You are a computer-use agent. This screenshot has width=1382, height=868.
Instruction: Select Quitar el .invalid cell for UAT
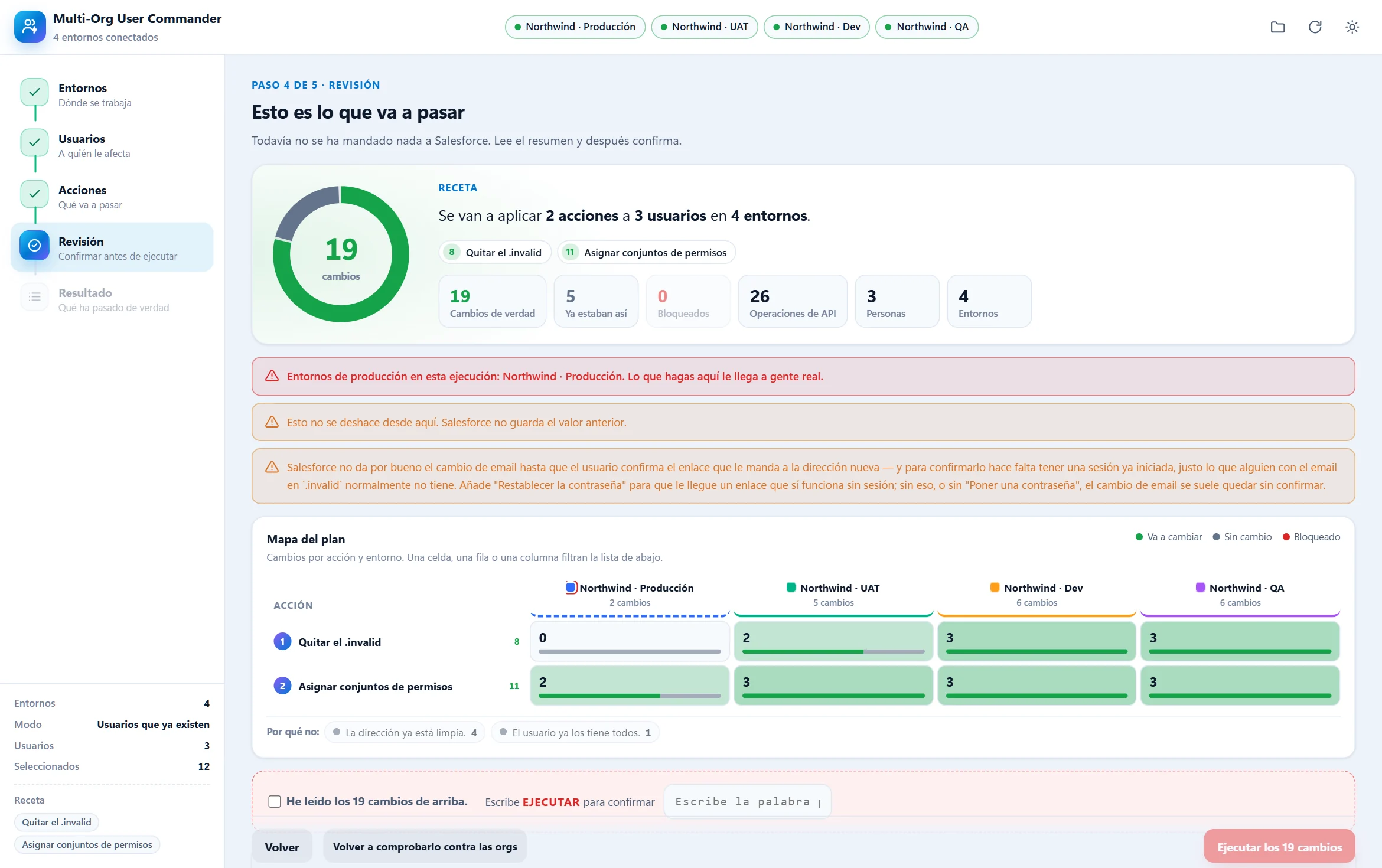(833, 641)
